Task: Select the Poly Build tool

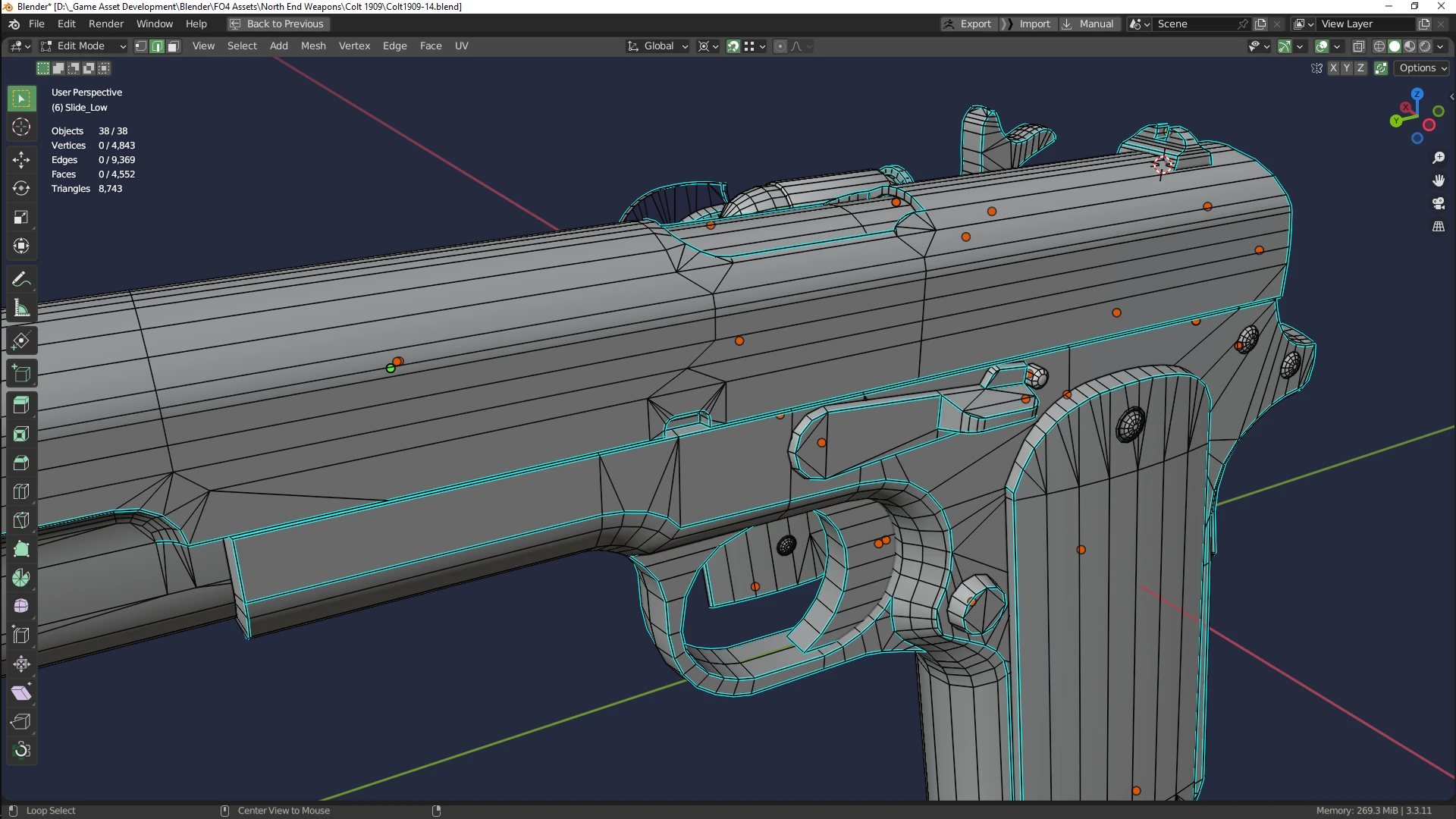Action: 21,549
